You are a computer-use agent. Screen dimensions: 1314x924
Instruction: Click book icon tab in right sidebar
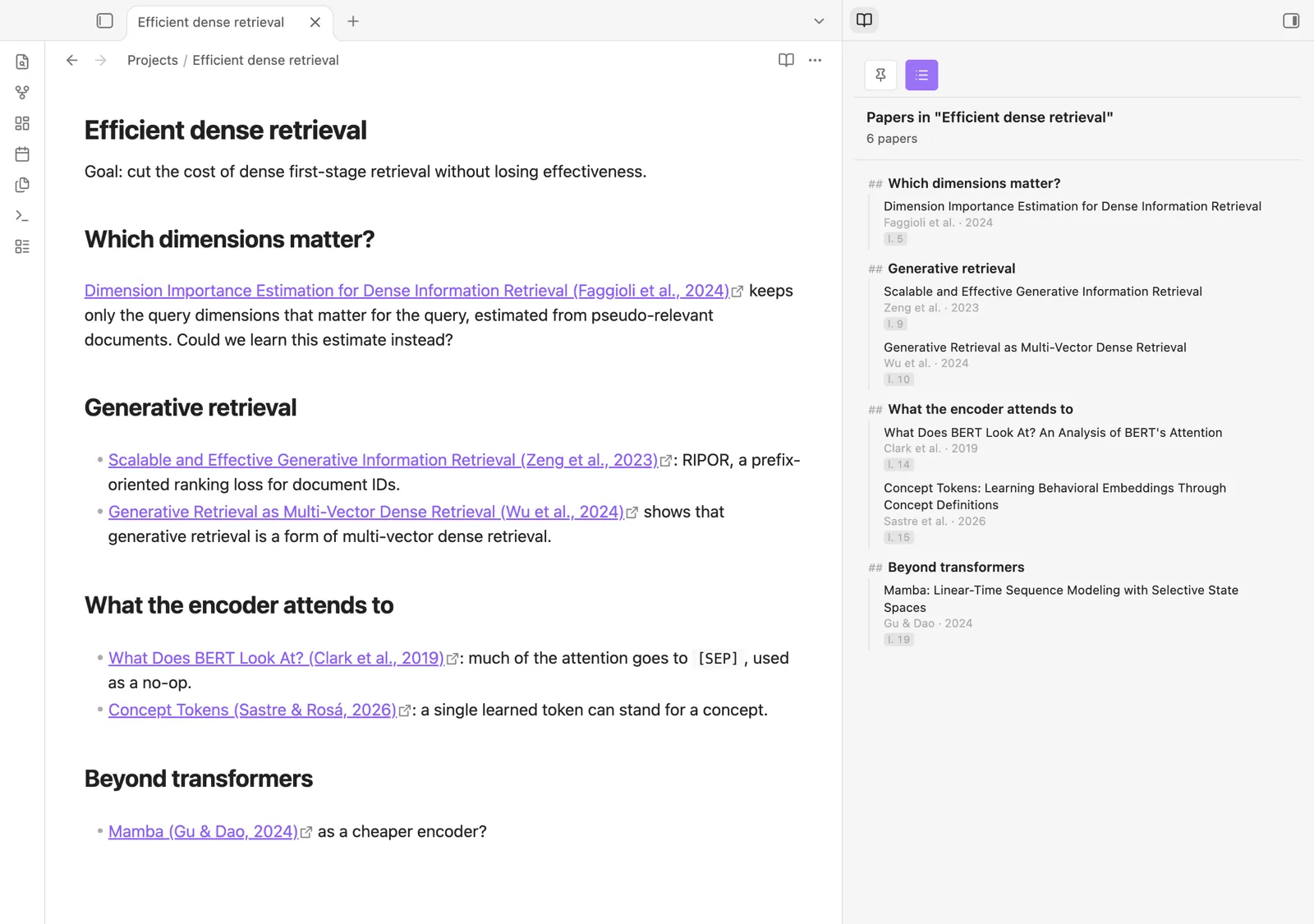[x=864, y=20]
